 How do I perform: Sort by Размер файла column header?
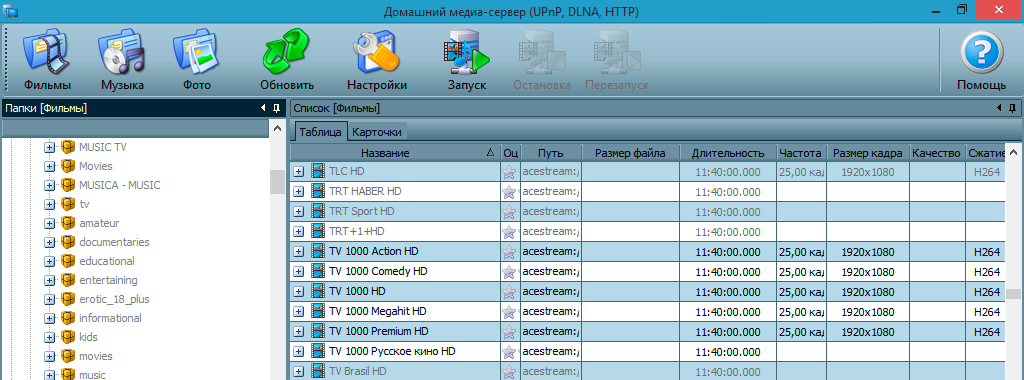(630, 153)
